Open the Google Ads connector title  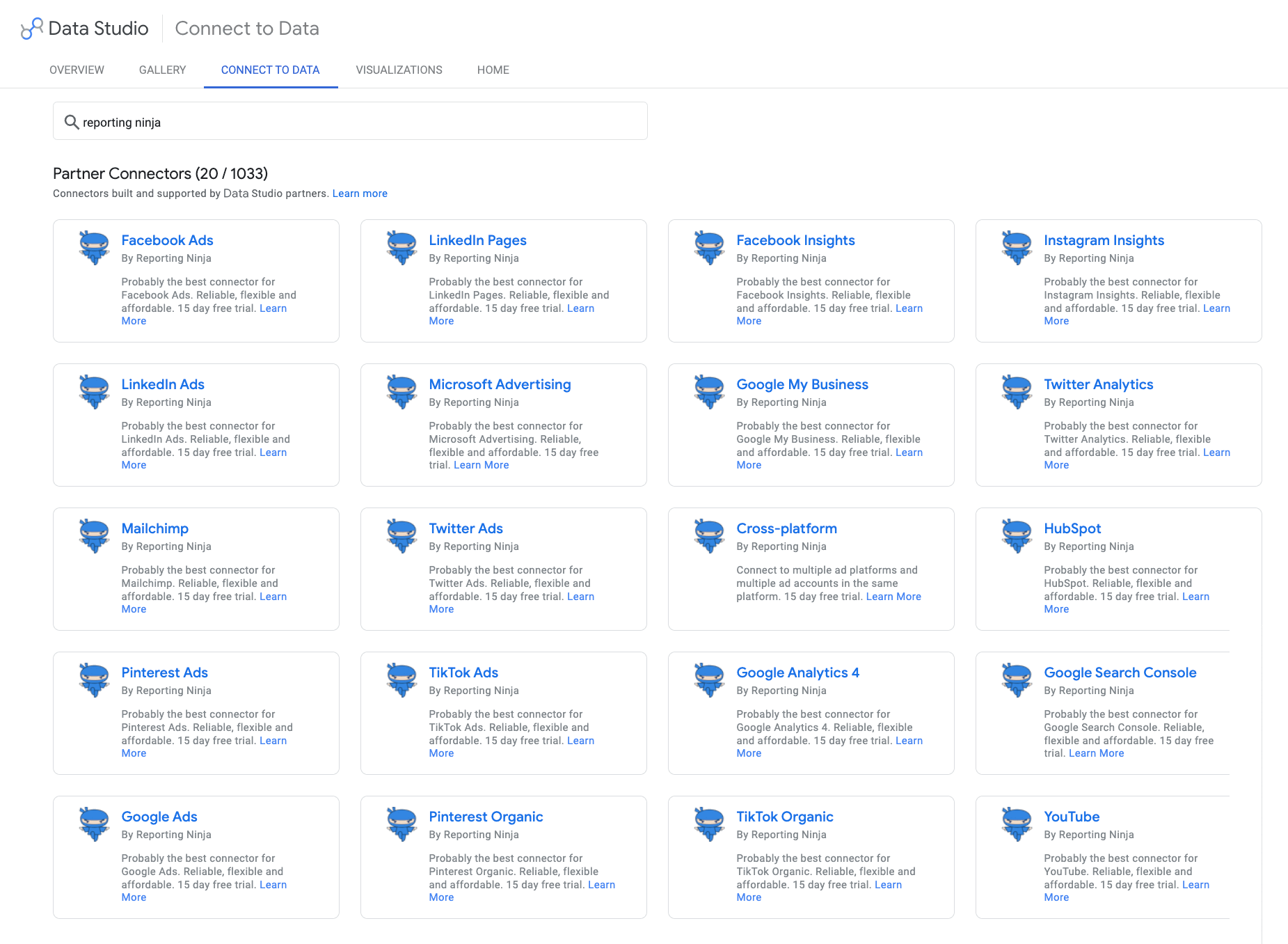[x=159, y=817]
